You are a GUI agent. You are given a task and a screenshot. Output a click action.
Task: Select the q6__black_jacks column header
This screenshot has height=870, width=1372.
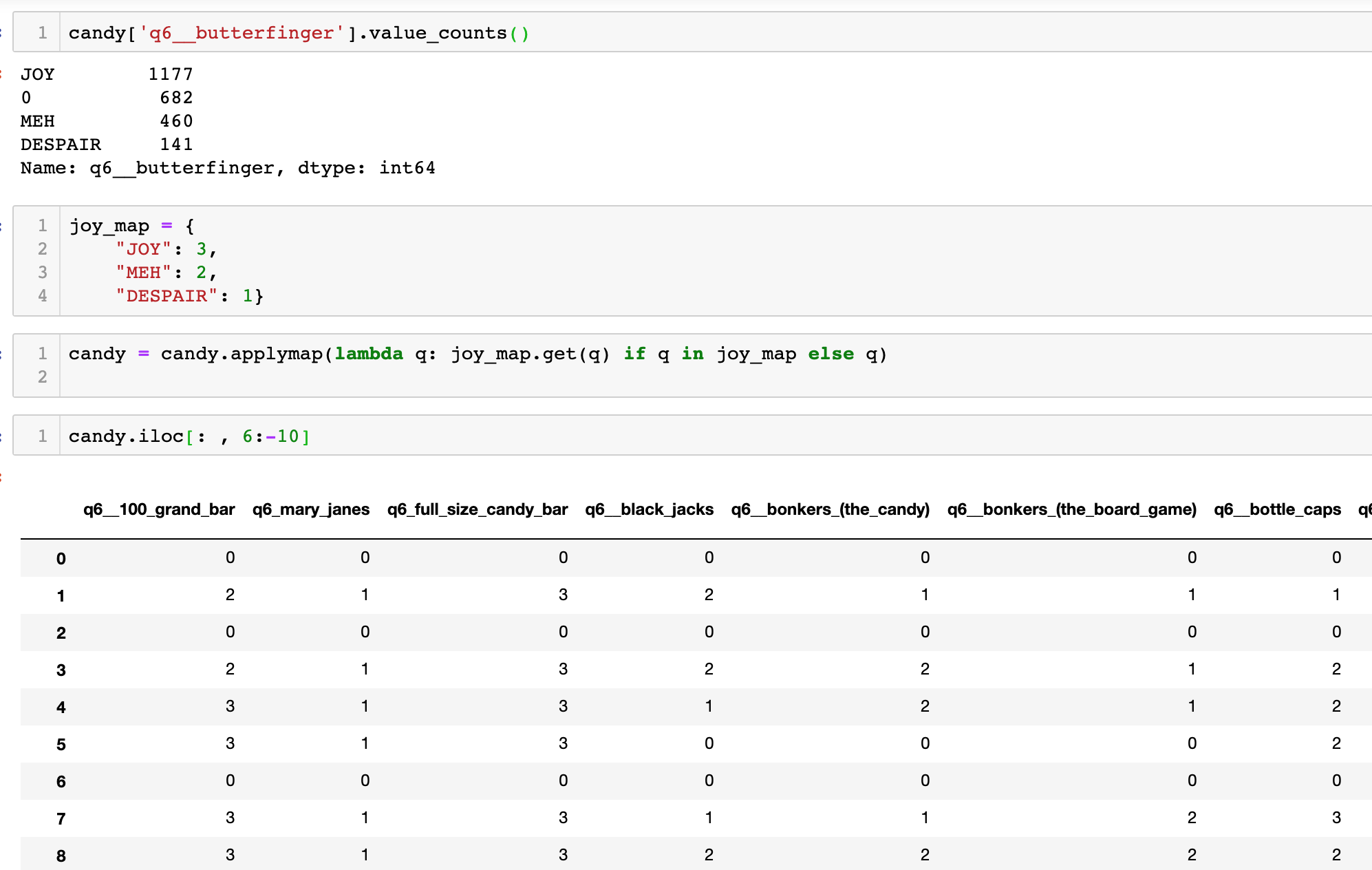pyautogui.click(x=648, y=509)
